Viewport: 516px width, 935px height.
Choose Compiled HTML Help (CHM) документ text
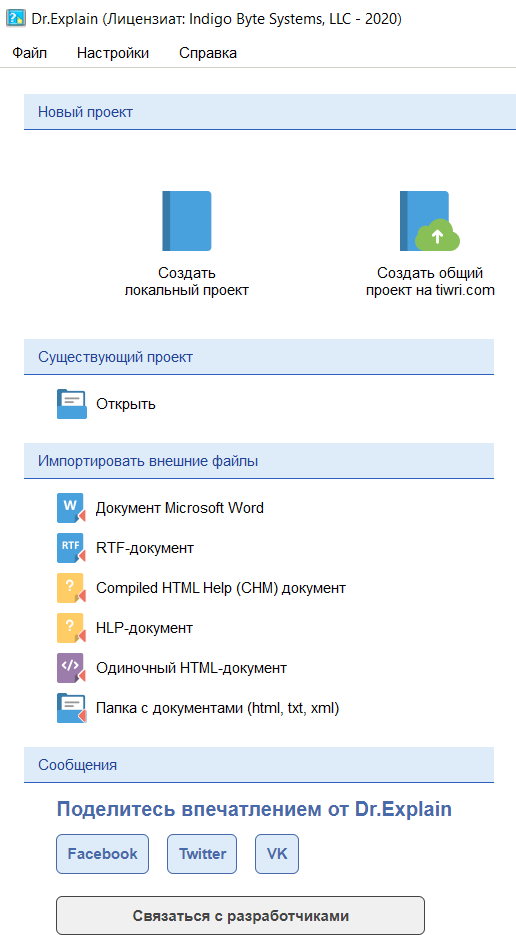221,588
